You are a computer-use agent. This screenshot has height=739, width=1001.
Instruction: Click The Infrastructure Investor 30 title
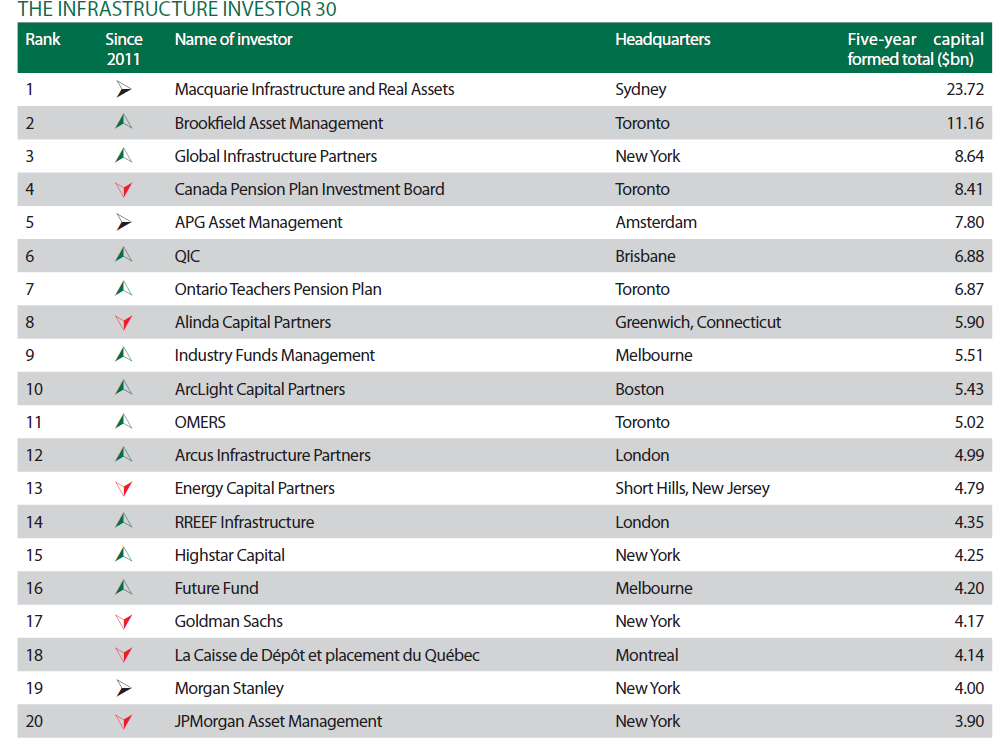coord(177,9)
